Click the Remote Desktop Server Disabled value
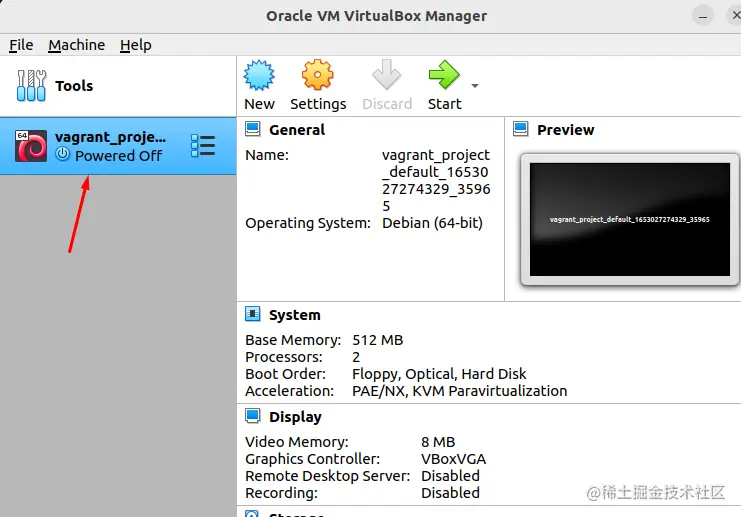The height and width of the screenshot is (517, 741). [450, 476]
